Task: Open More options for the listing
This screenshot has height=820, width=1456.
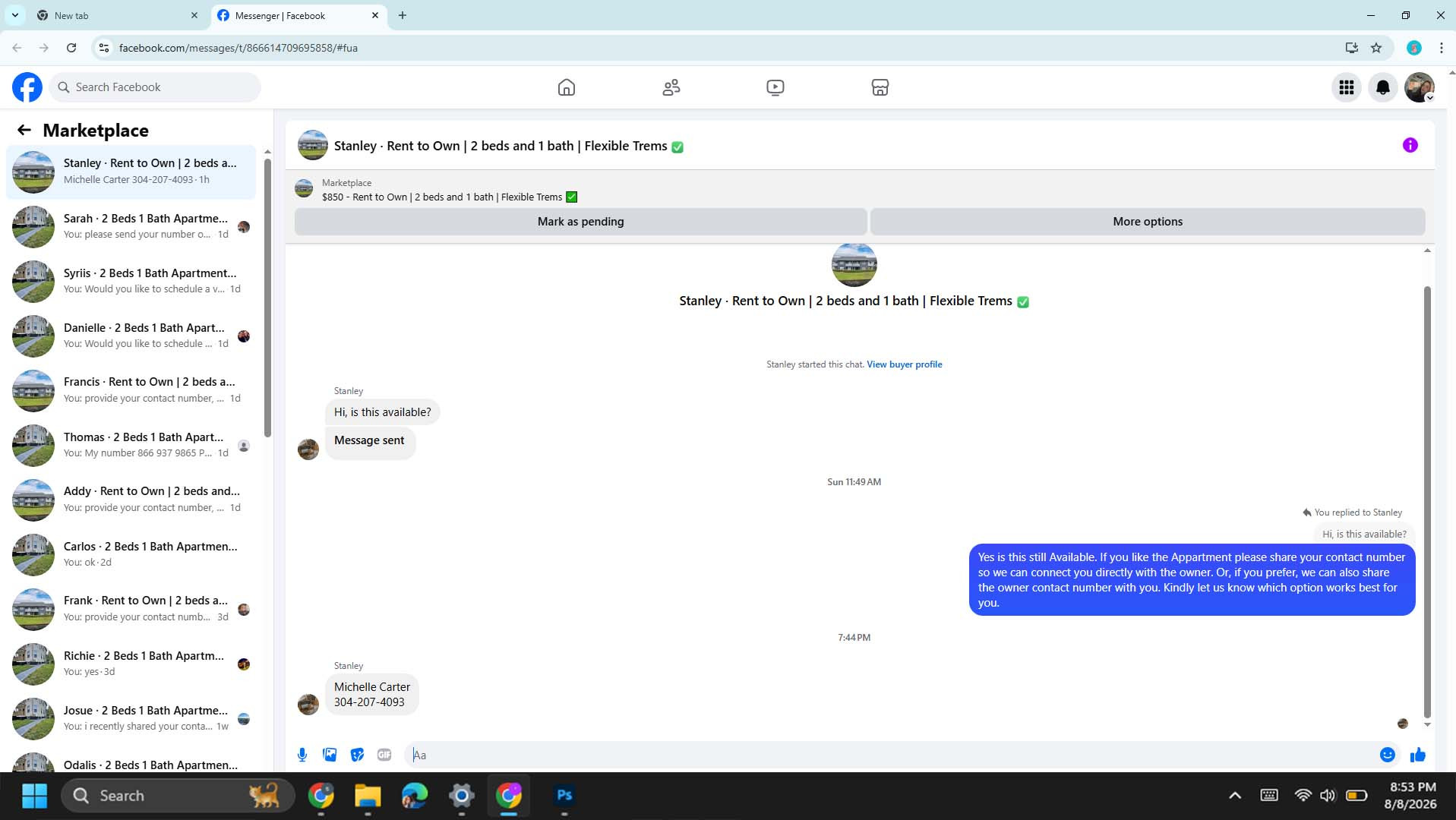Action: pyautogui.click(x=1148, y=222)
